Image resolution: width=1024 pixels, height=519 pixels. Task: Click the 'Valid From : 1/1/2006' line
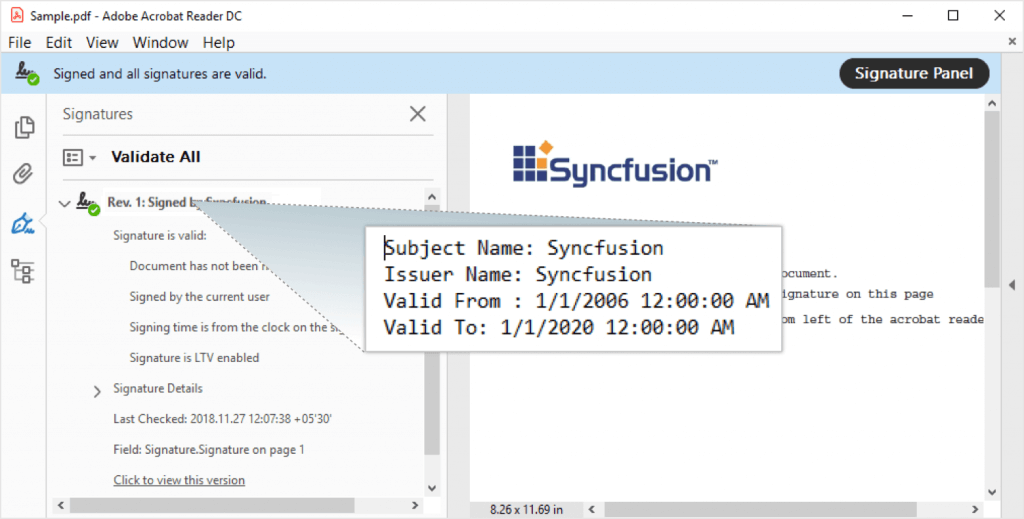click(577, 301)
